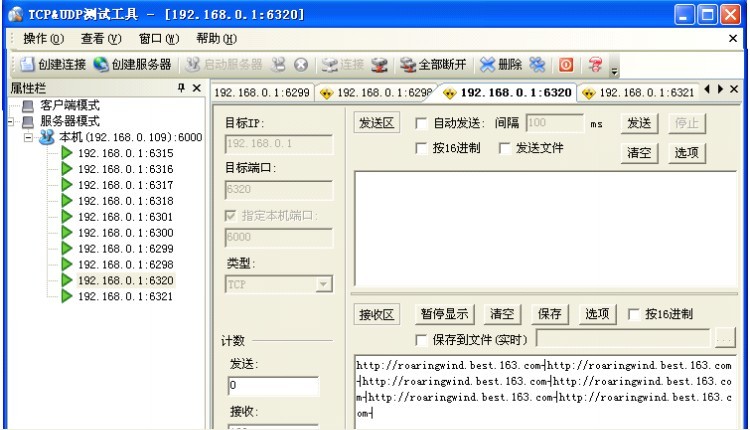Image resolution: width=750 pixels, height=430 pixels.
Task: Close the 属性栏 side panel
Action: [196, 88]
